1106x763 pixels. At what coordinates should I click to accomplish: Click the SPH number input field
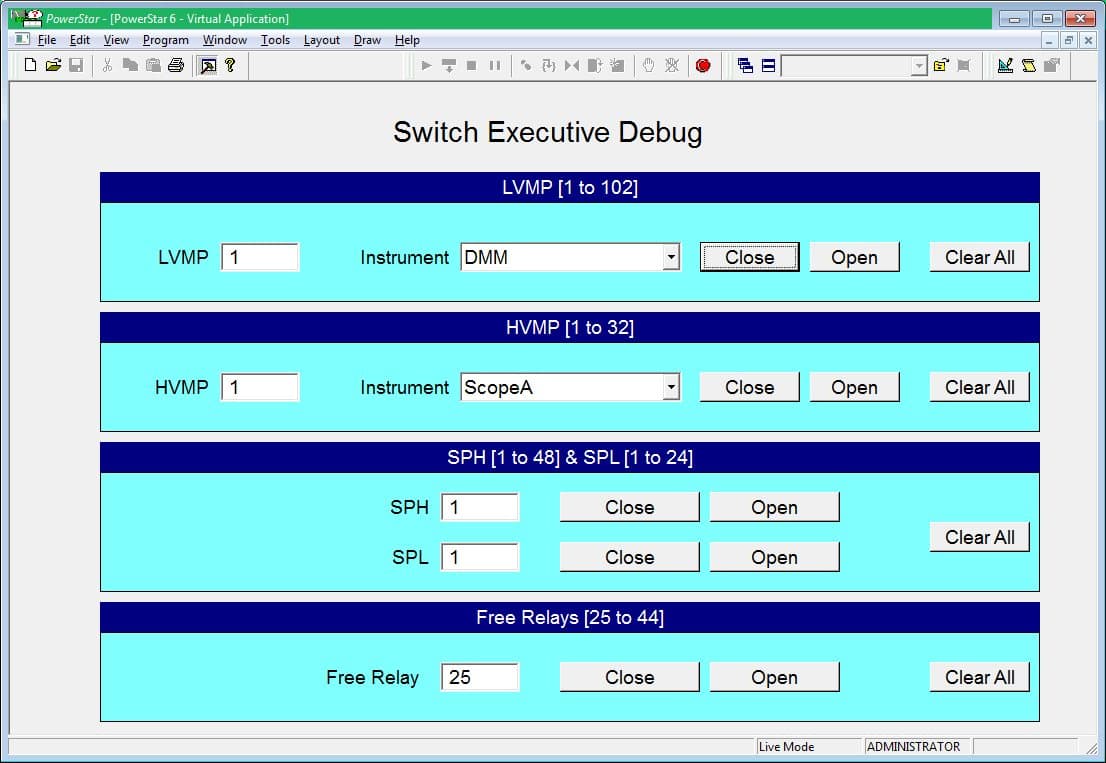point(480,507)
